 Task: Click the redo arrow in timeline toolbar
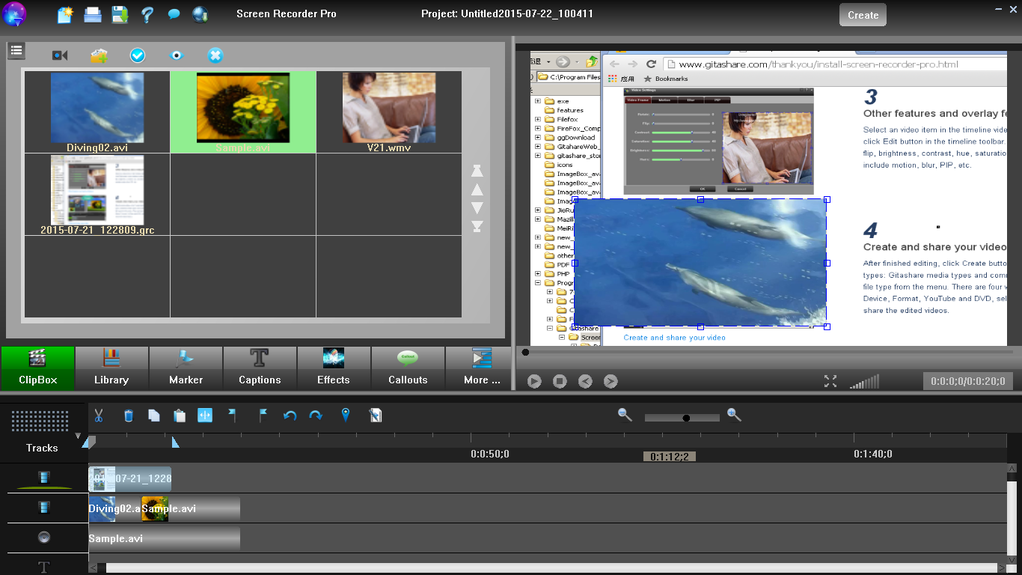coord(316,415)
